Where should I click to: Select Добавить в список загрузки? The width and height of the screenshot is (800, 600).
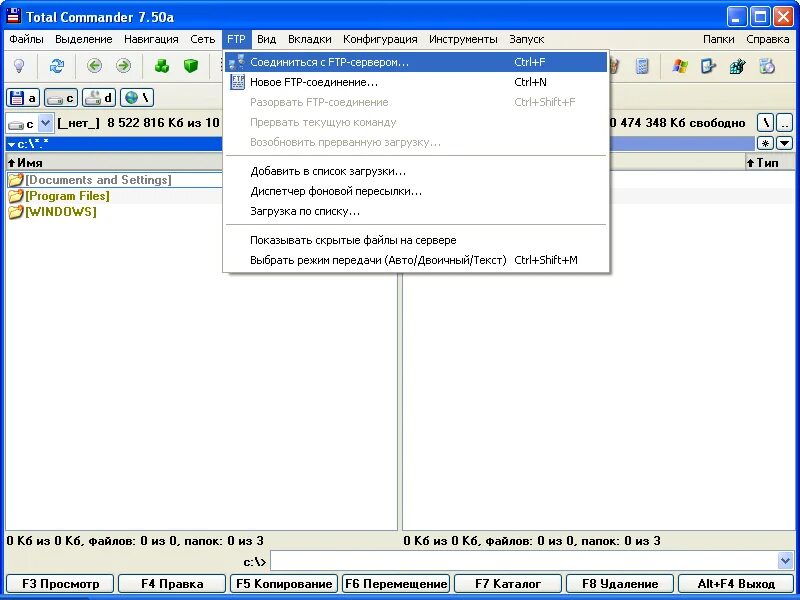(x=416, y=171)
